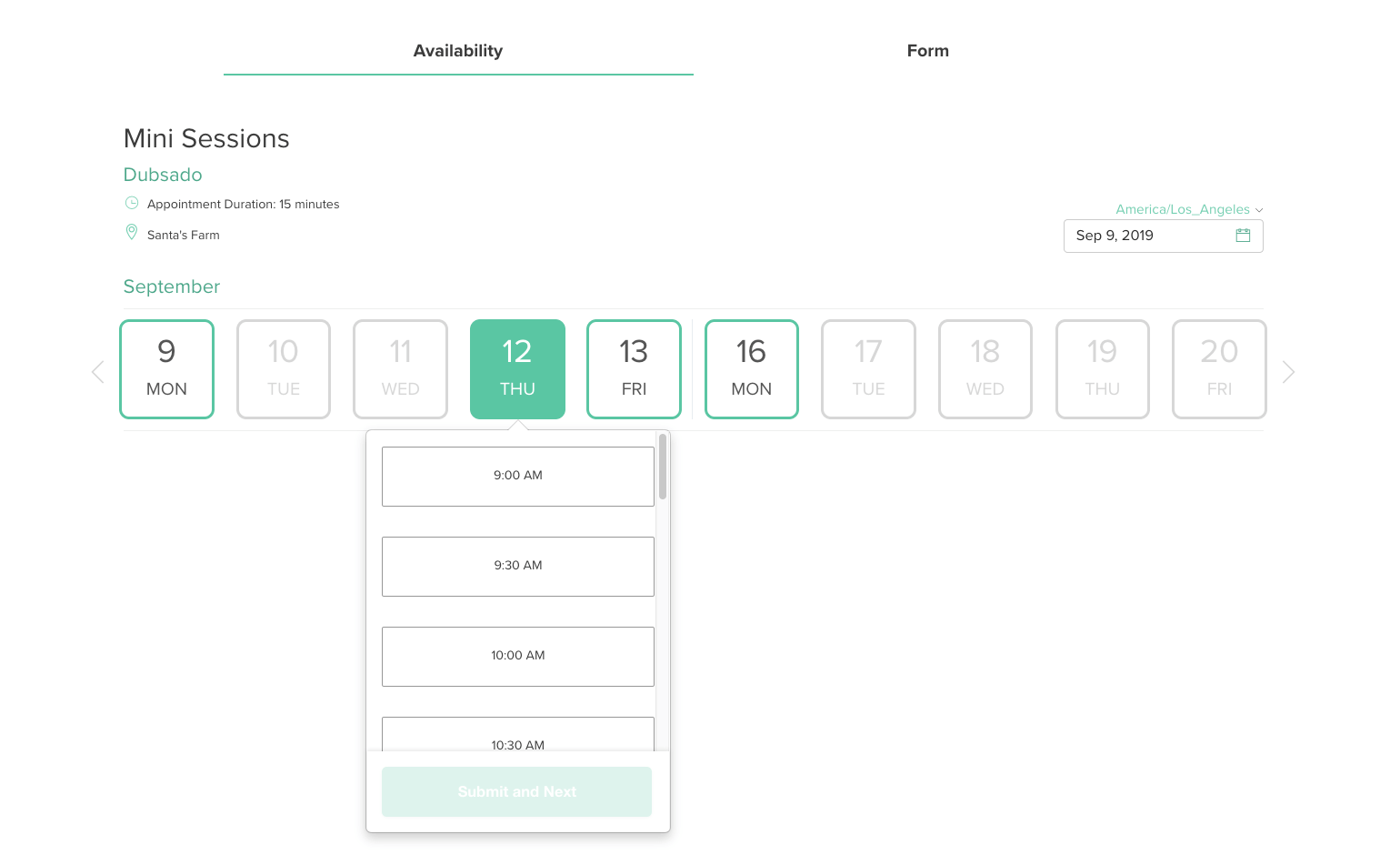Click the Mini Sessions heading

click(206, 138)
